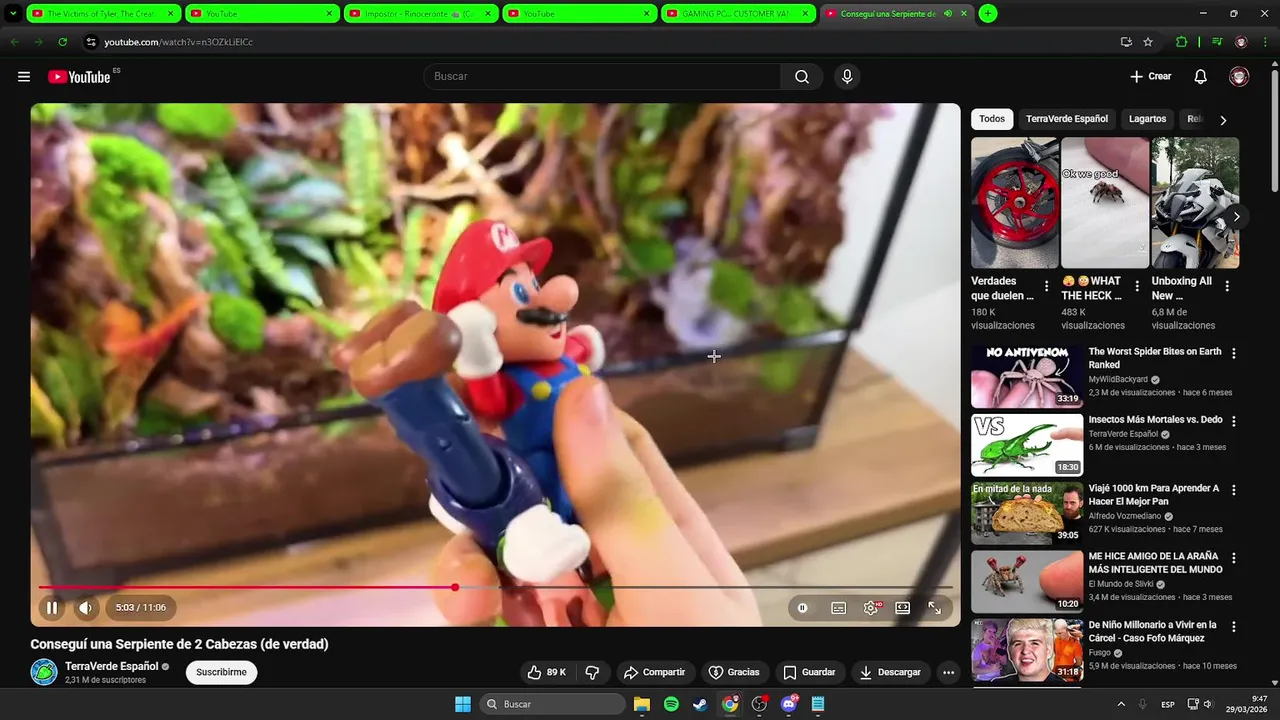Reload the page with the refresh icon

(x=62, y=42)
